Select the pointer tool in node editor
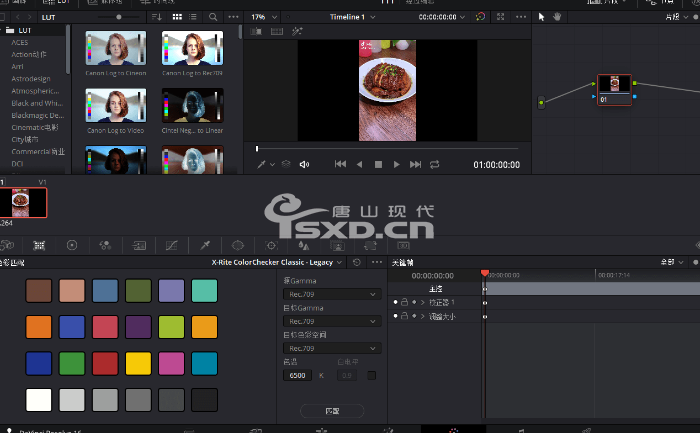This screenshot has height=433, width=700. click(x=542, y=17)
